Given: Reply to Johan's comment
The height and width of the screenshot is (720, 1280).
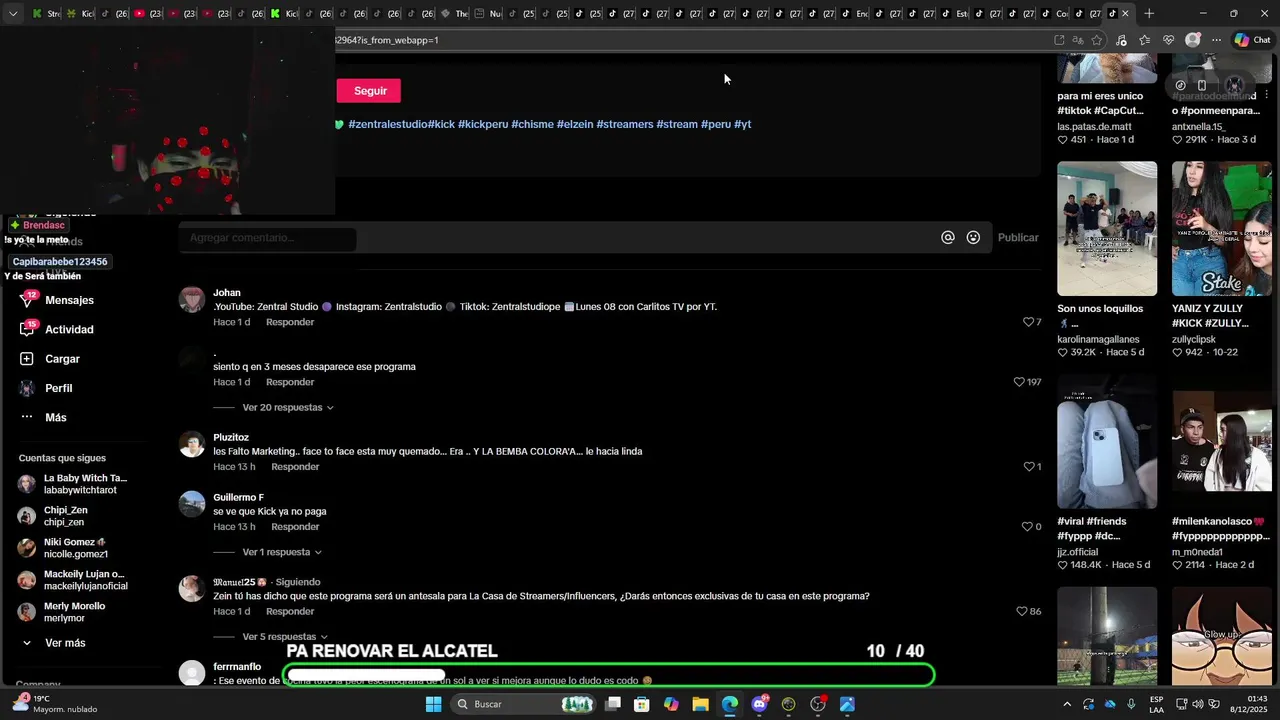Looking at the screenshot, I should coord(290,322).
